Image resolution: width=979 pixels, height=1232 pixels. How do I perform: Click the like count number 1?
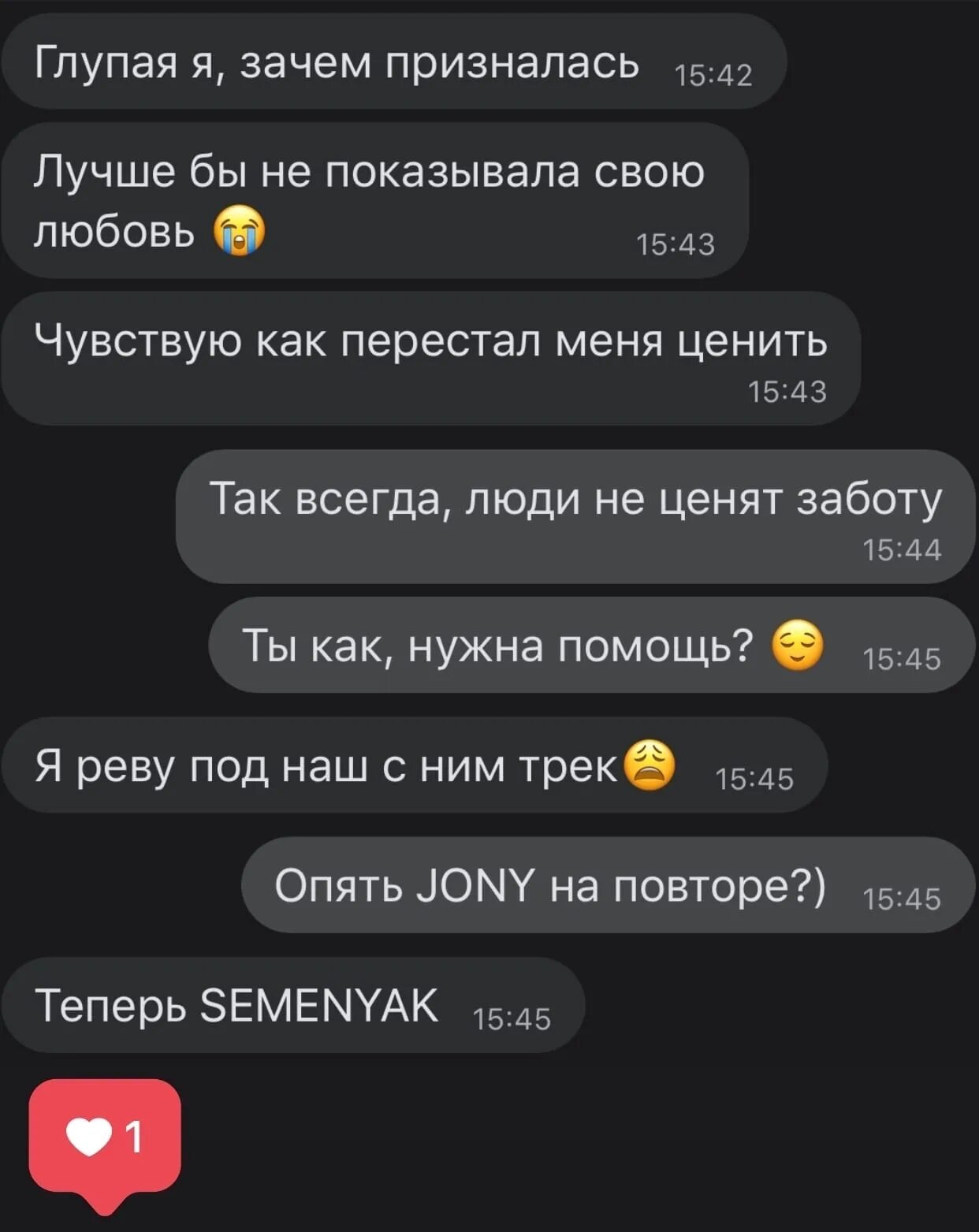click(x=134, y=1137)
